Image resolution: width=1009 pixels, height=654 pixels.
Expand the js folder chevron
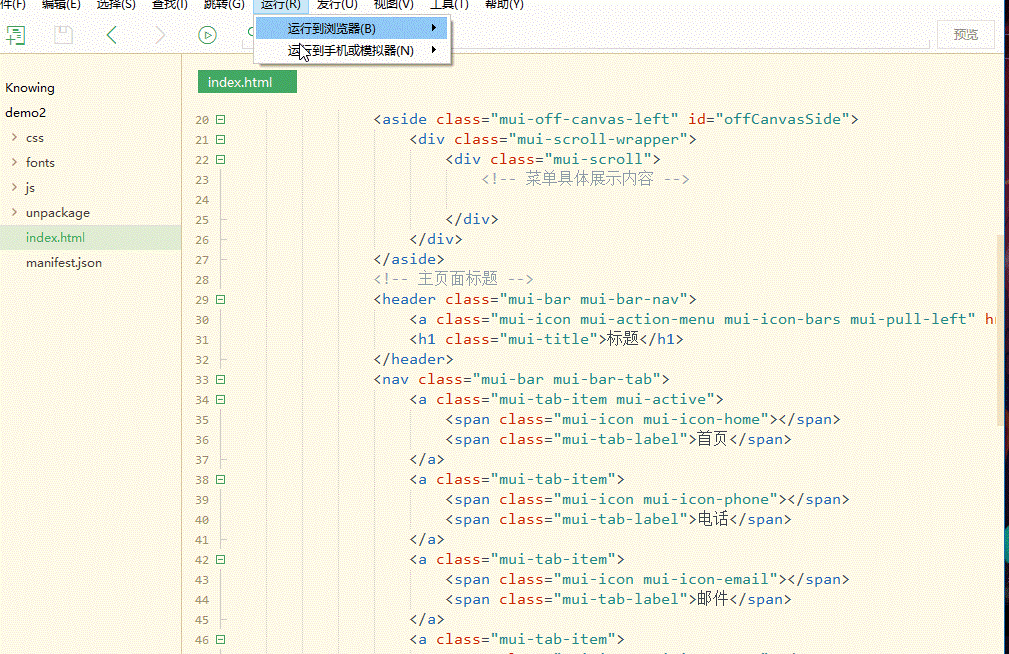pos(14,187)
